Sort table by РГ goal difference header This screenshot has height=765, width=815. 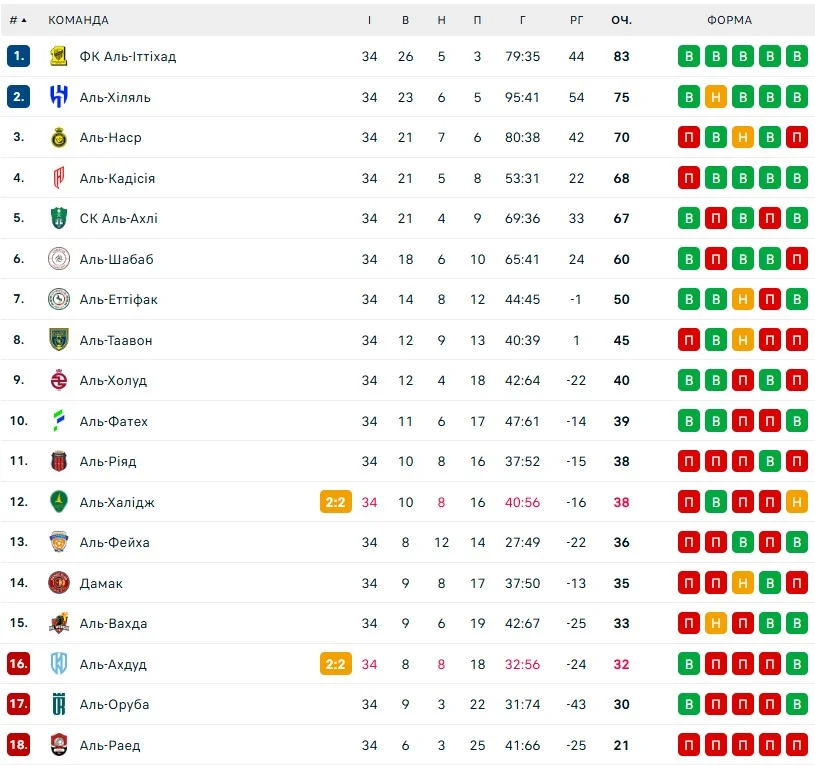point(576,20)
